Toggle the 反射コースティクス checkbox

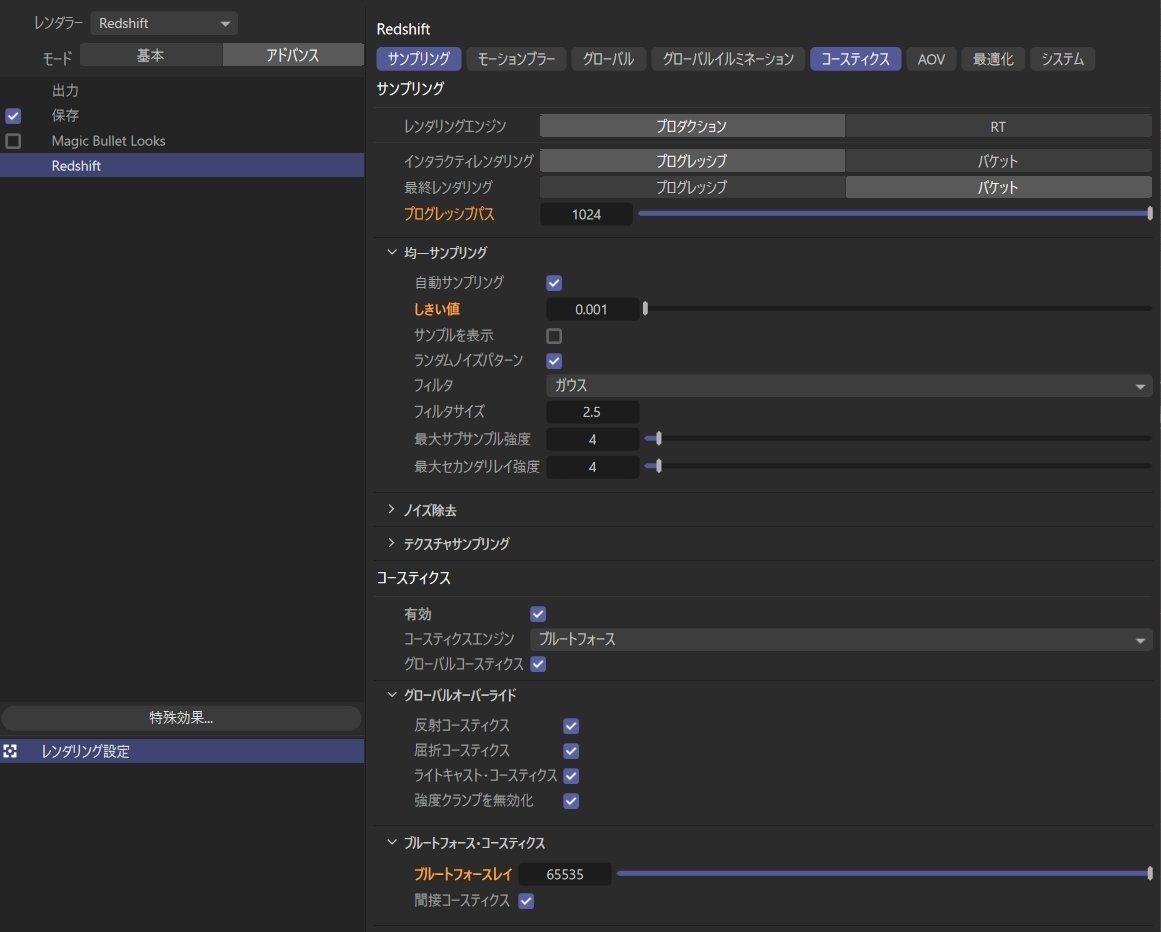(571, 726)
